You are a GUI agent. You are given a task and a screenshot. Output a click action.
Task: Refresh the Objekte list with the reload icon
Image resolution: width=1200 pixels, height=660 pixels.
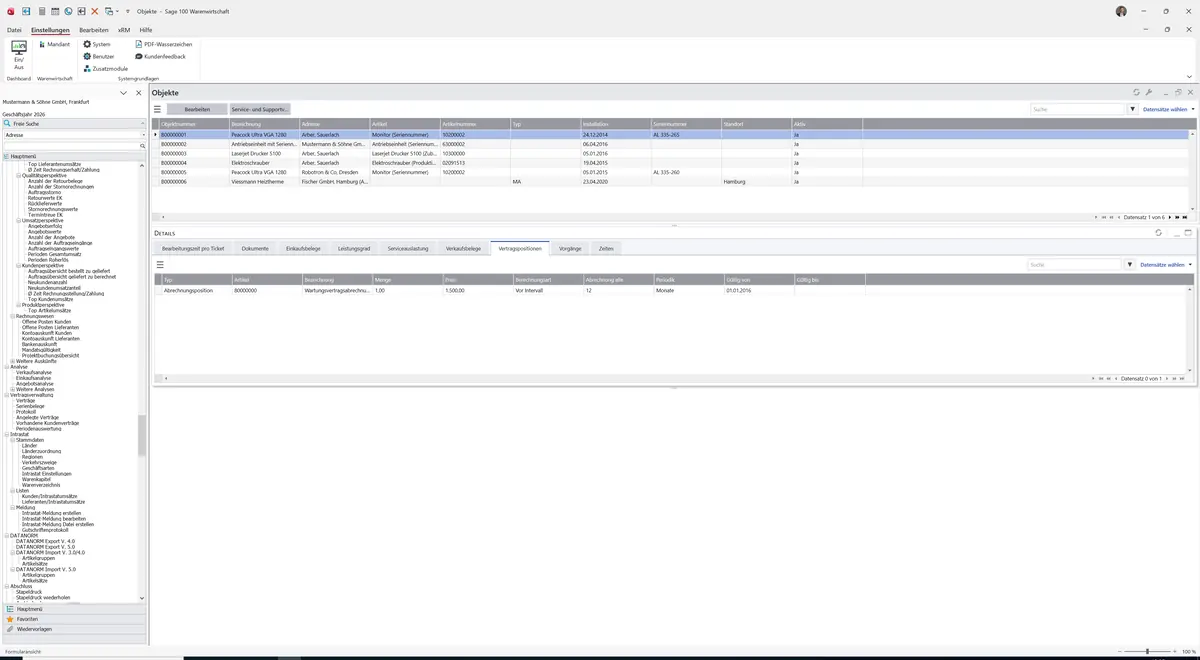coord(1136,92)
